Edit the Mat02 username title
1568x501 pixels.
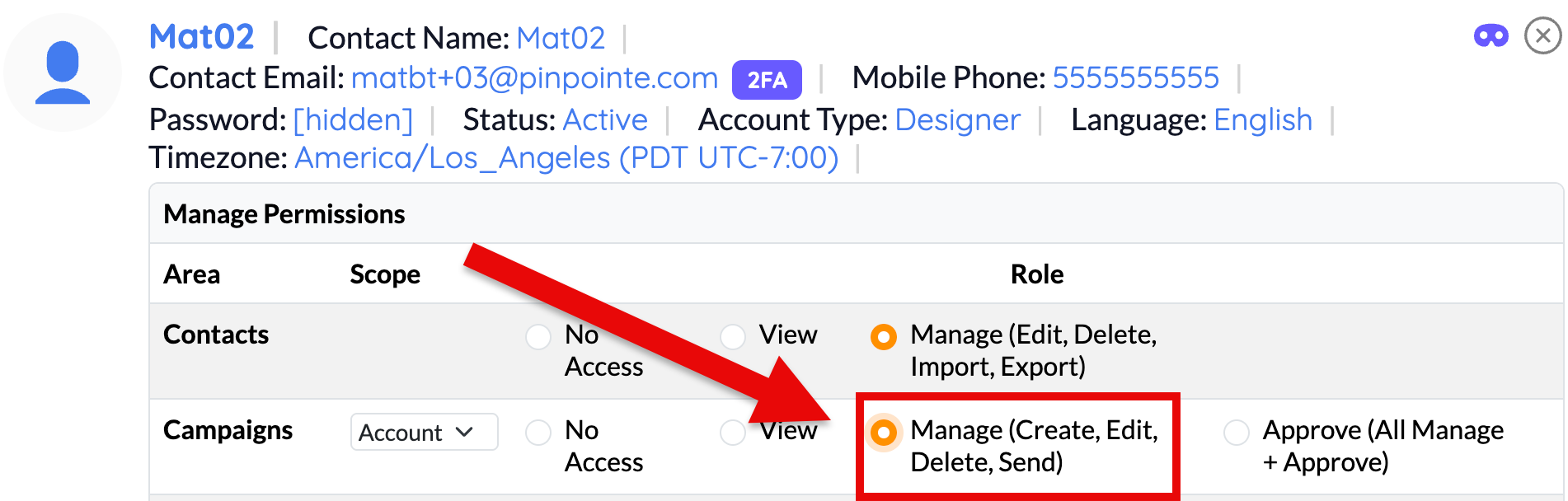coord(202,37)
